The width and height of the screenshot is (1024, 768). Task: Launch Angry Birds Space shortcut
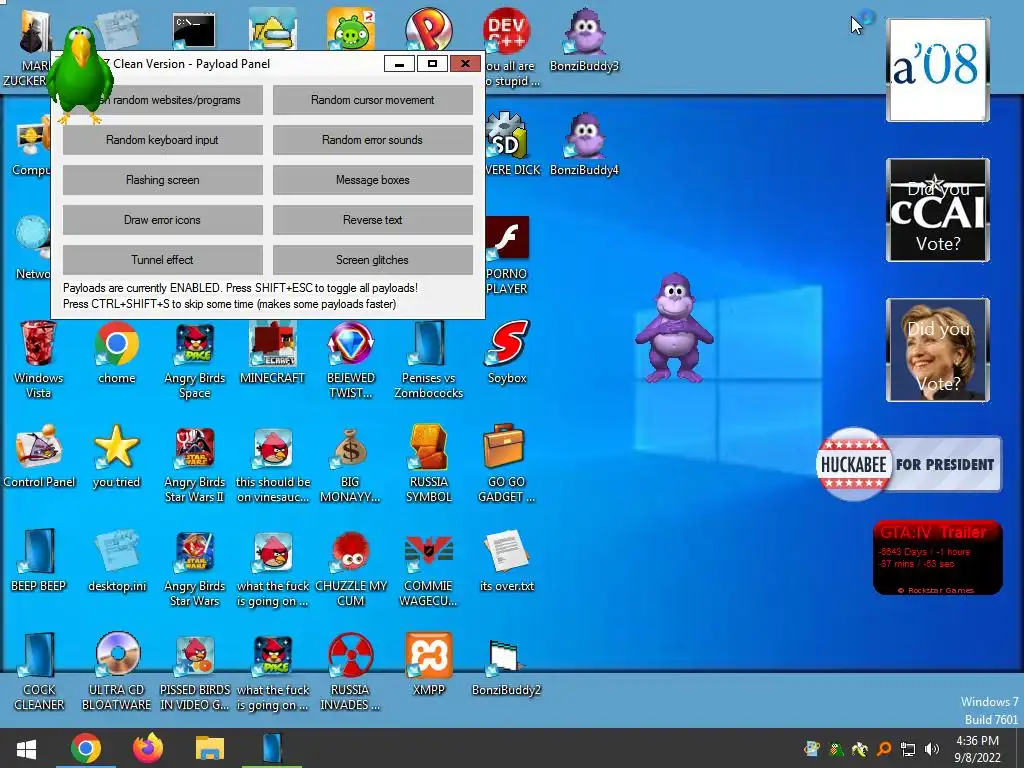point(195,359)
